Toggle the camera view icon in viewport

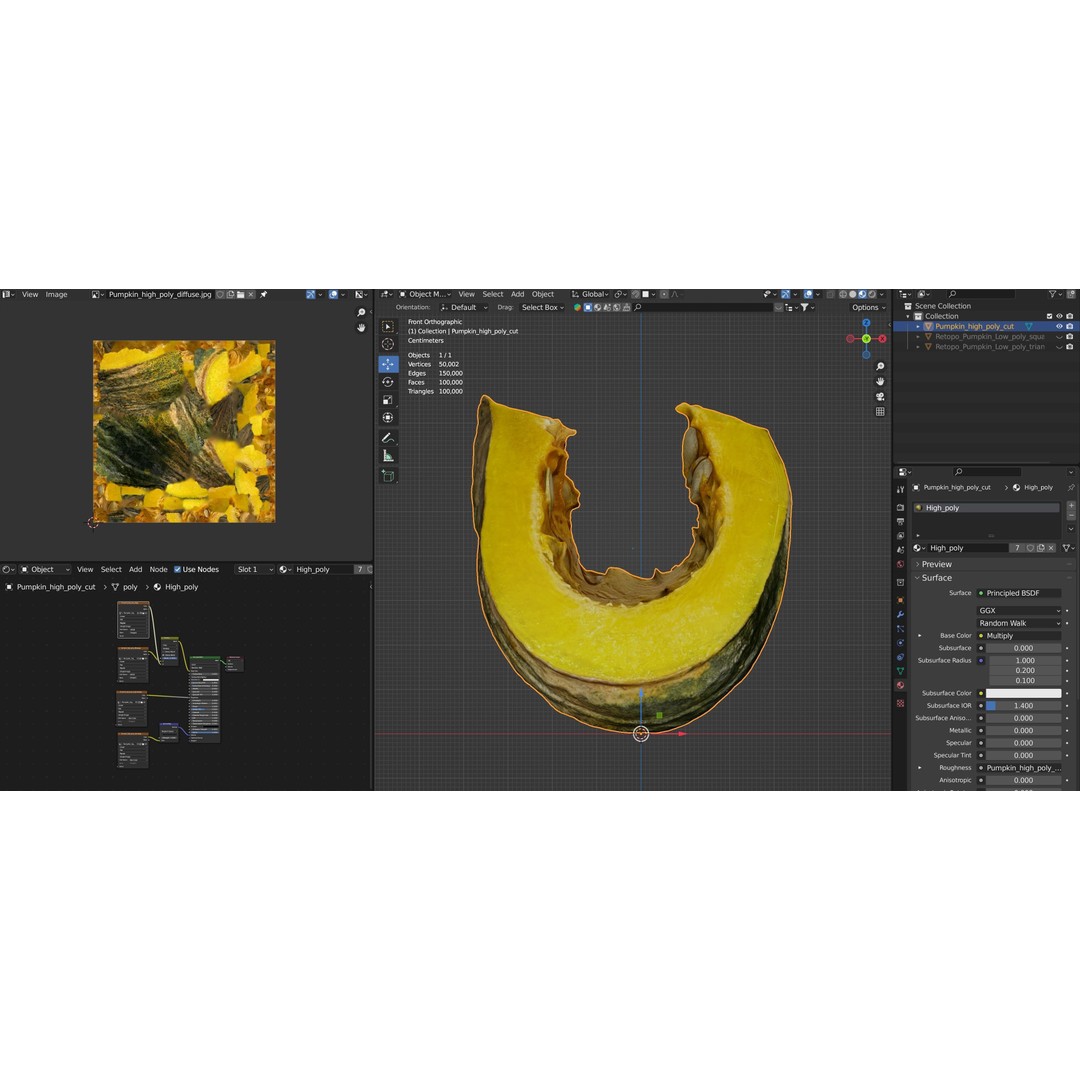pyautogui.click(x=880, y=397)
